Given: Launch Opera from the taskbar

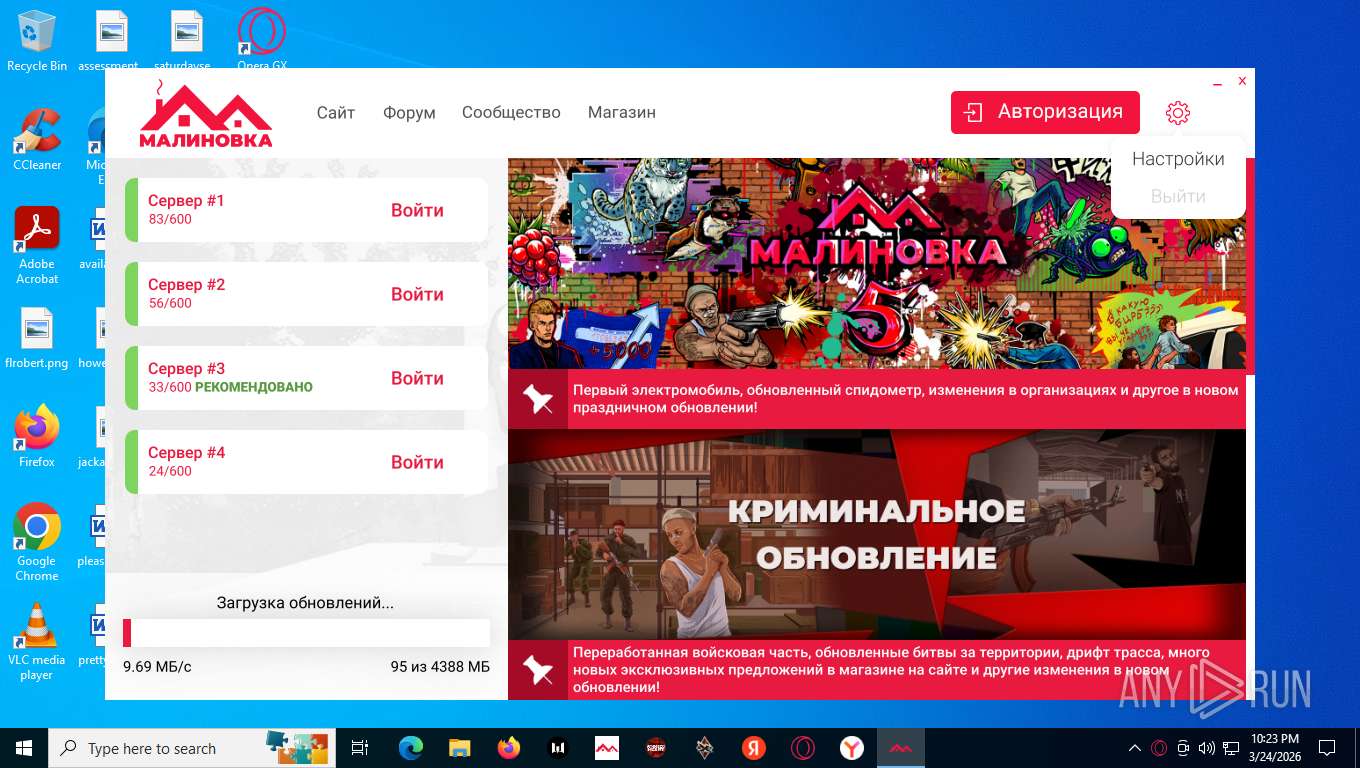Looking at the screenshot, I should (x=803, y=748).
